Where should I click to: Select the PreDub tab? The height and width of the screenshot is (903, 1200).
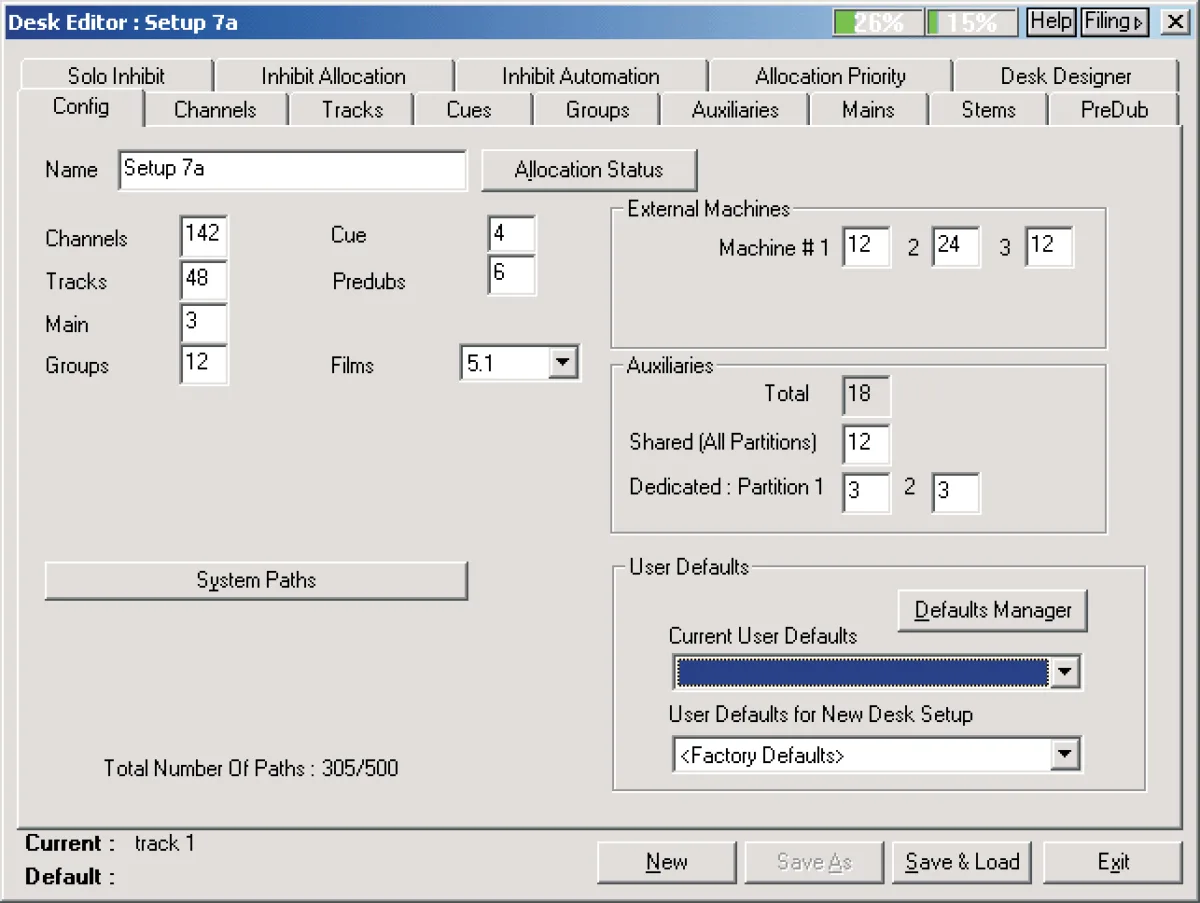(1114, 110)
